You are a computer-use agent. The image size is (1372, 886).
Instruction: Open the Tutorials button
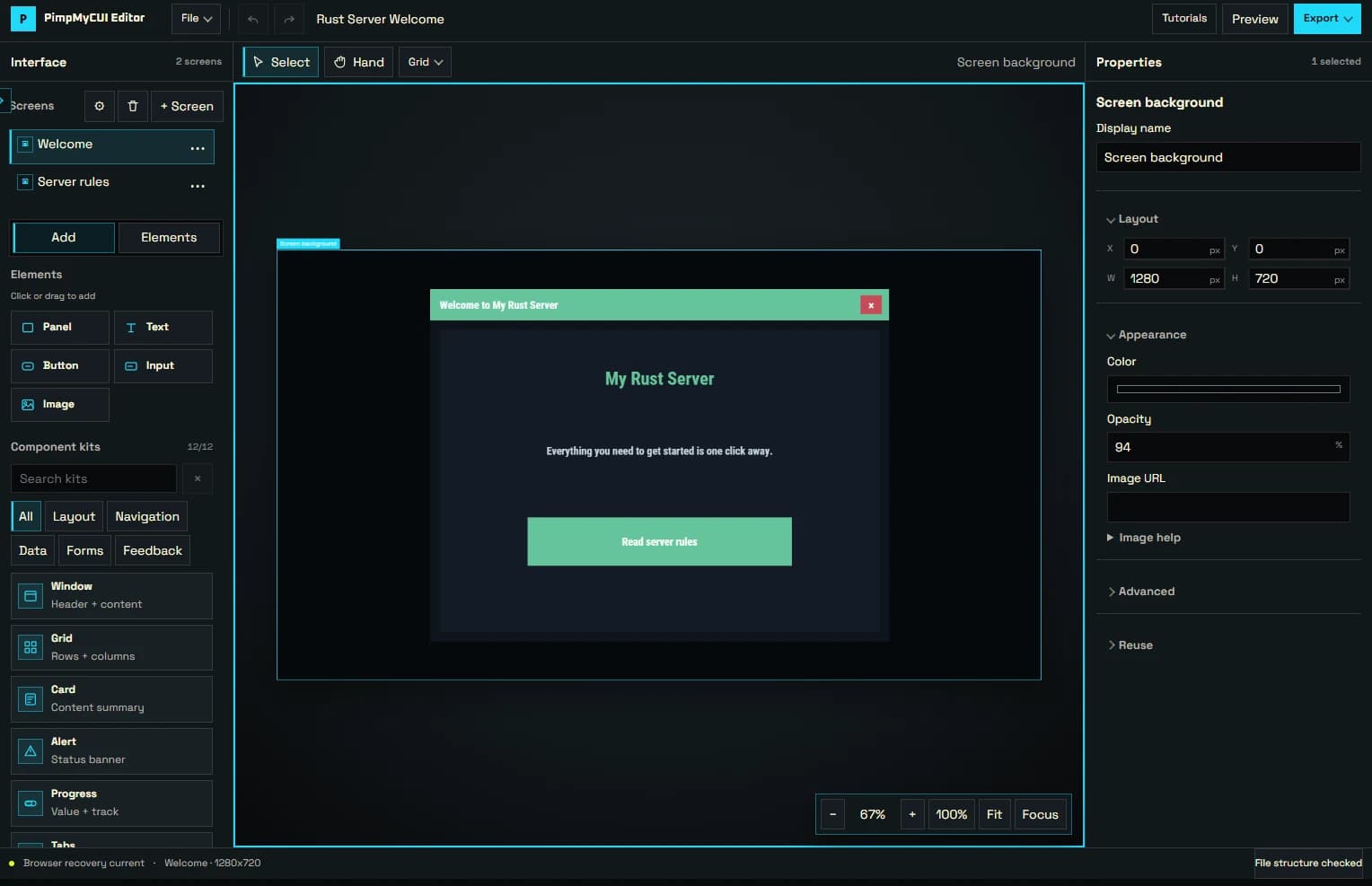tap(1184, 19)
